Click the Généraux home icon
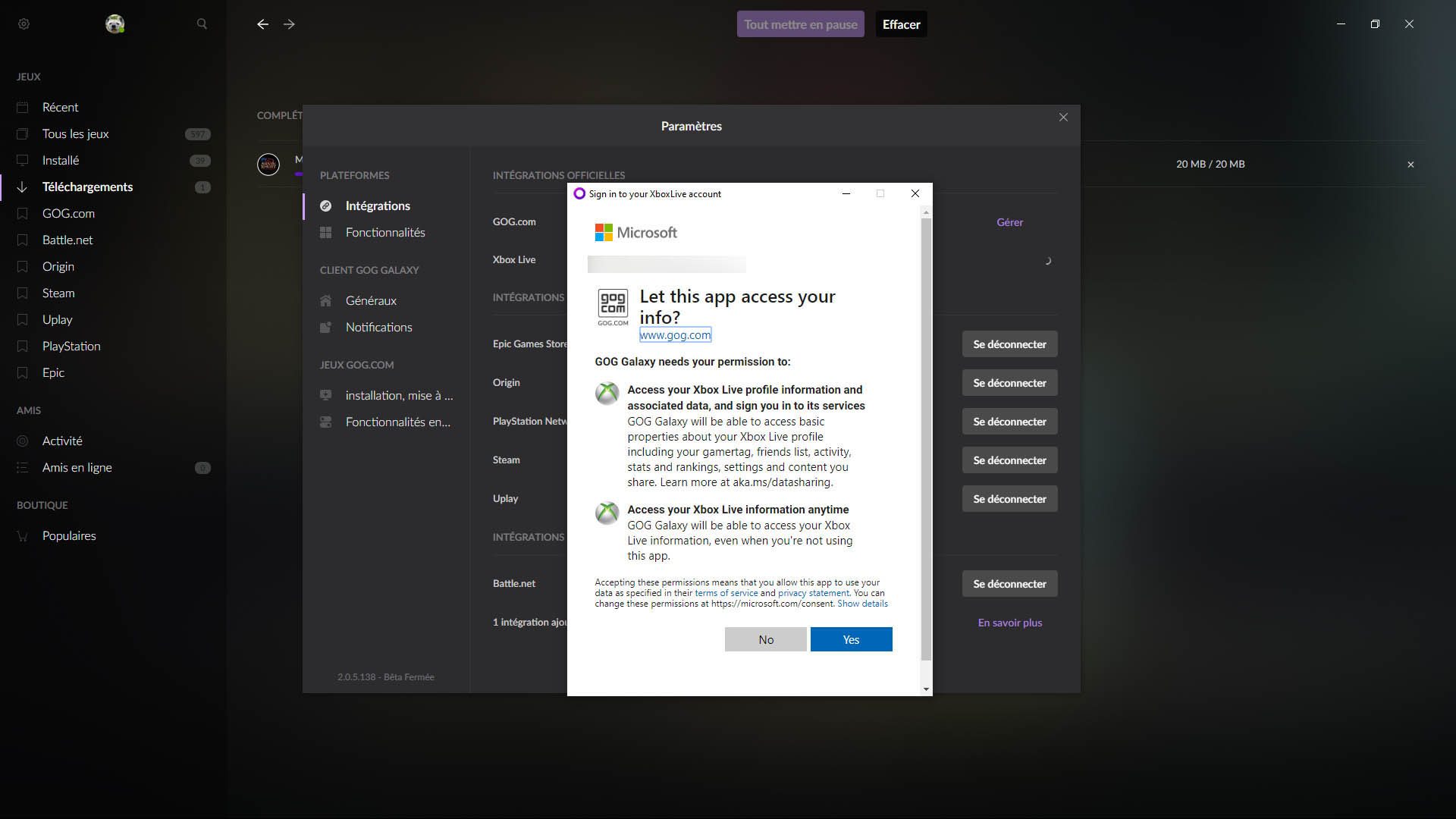1456x819 pixels. [326, 301]
